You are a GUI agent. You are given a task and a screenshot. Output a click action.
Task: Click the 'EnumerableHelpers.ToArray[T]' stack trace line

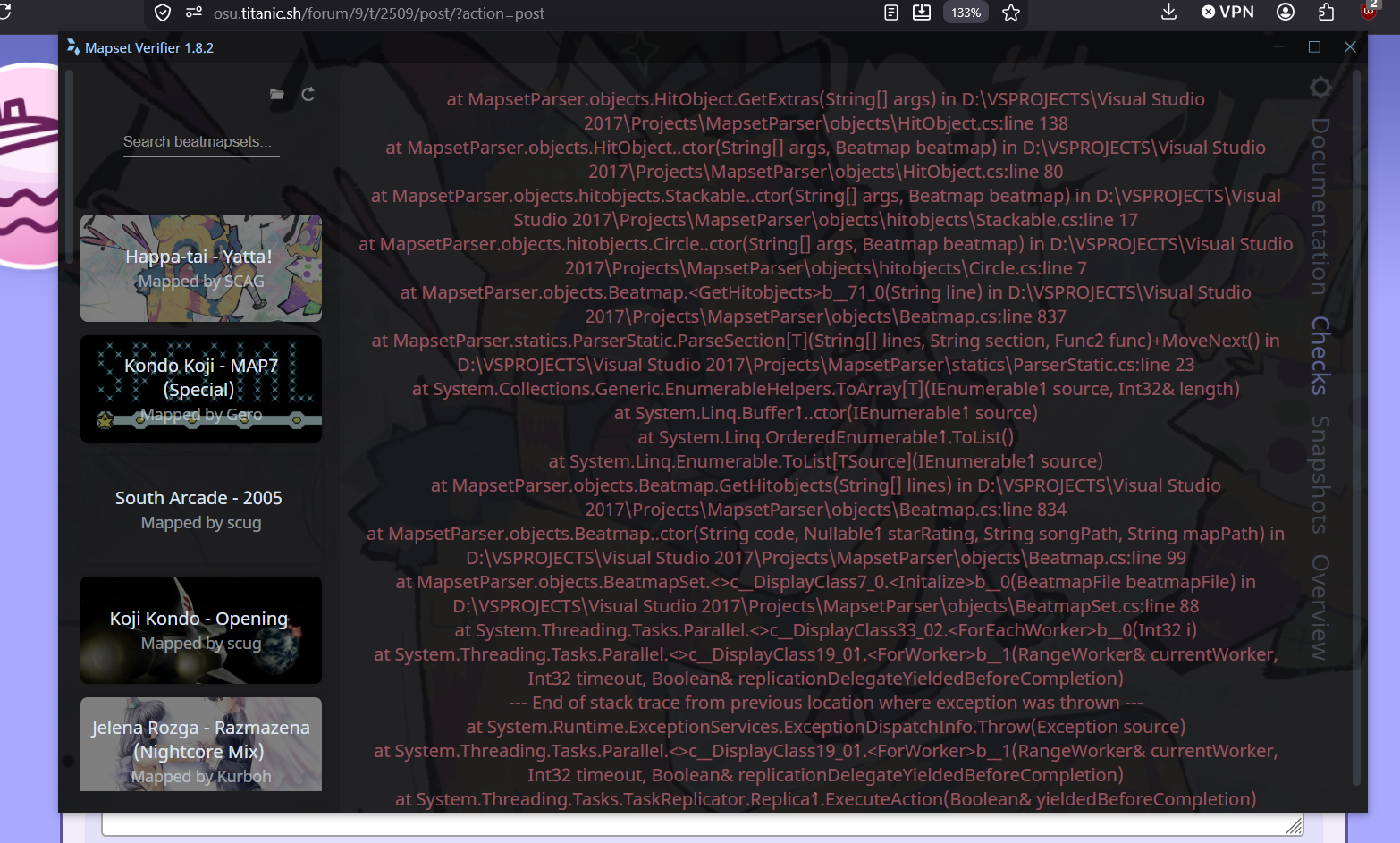(826, 390)
